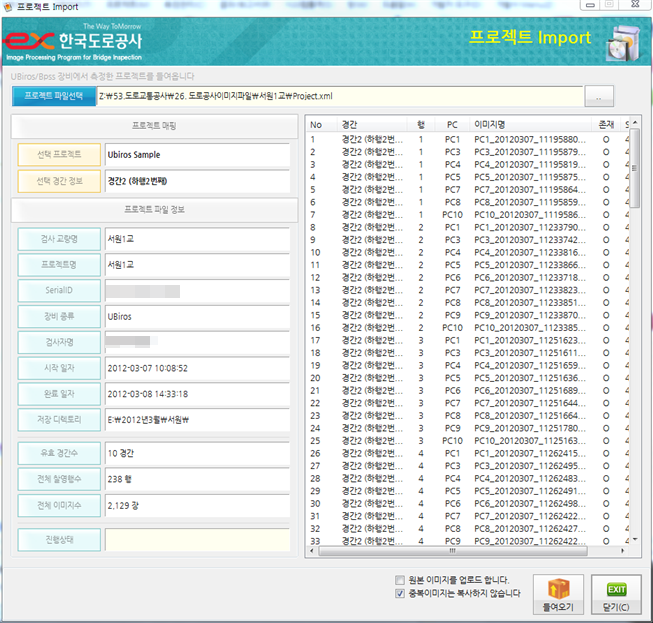
Task: Click the 진행상태 progress field
Action: tap(197, 540)
